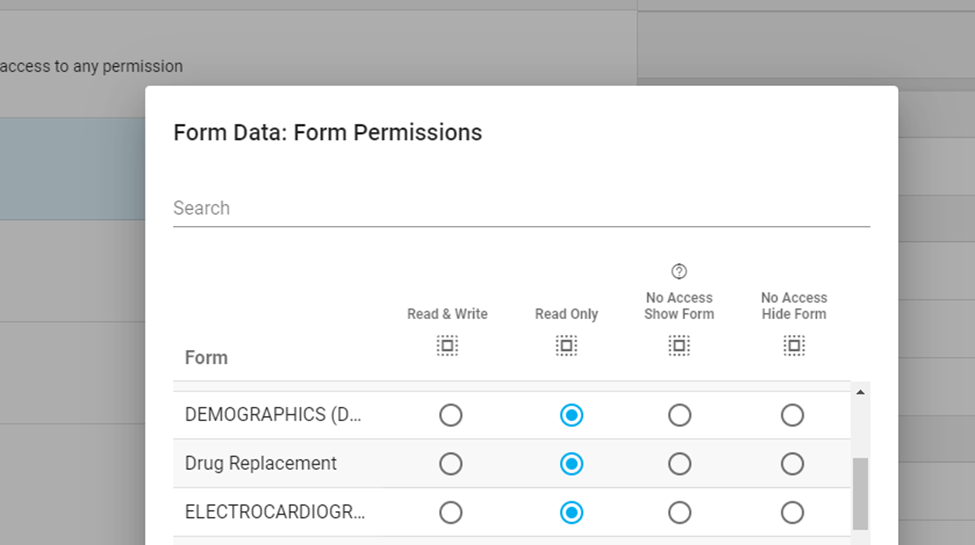Set ELECTROCARDIOGRAM form to Read & Write
This screenshot has height=545, width=975.
tap(451, 513)
